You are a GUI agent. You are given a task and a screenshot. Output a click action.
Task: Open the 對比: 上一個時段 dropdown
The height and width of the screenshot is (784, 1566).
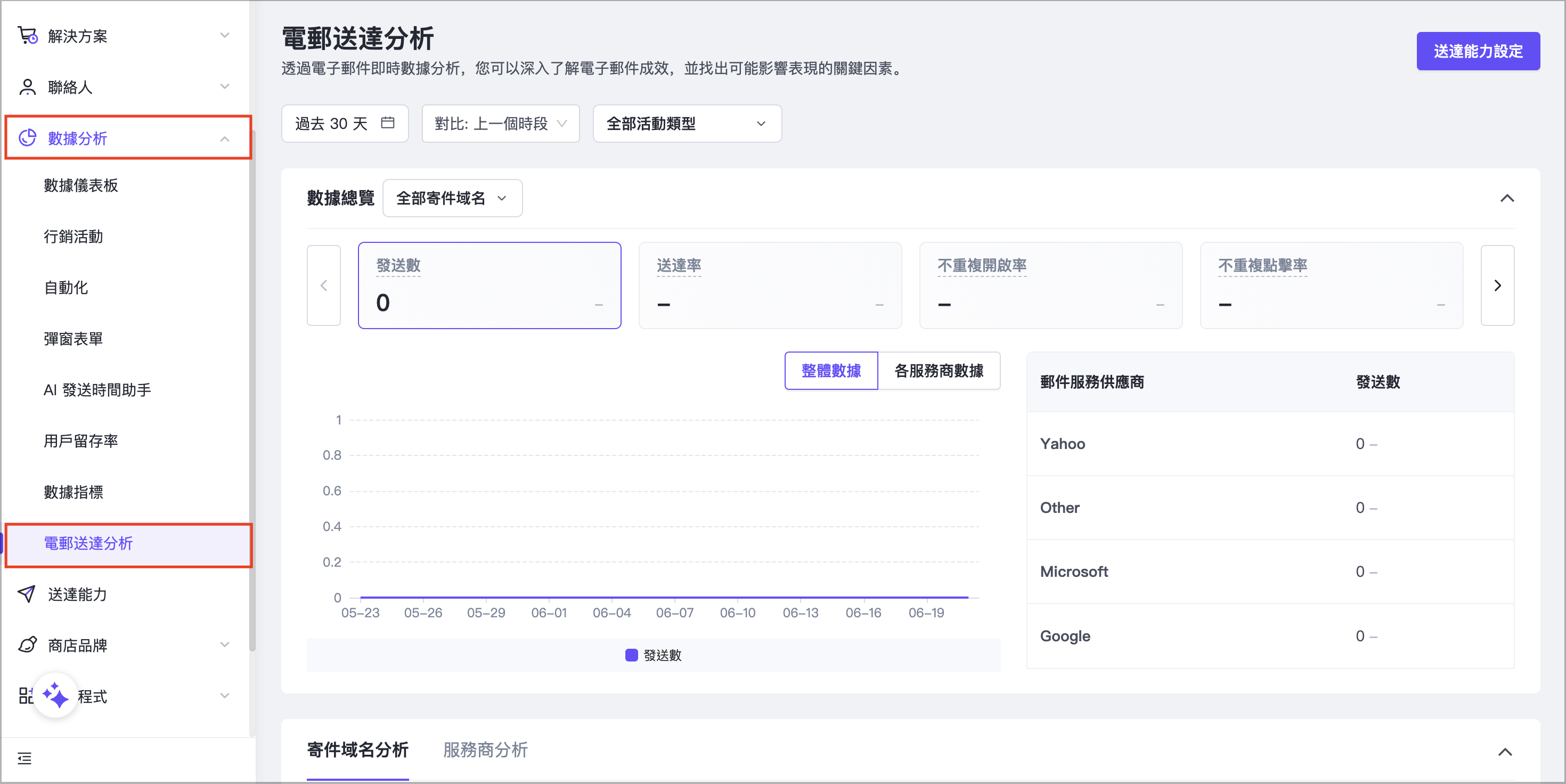pyautogui.click(x=500, y=124)
